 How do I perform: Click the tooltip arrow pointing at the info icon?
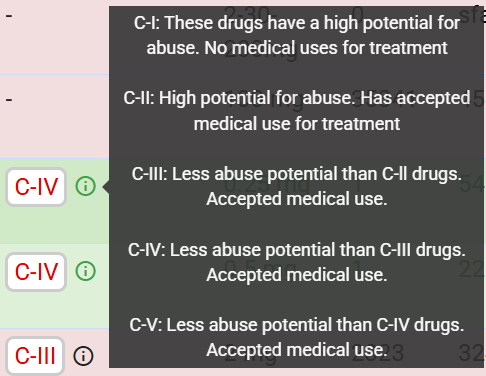tap(106, 187)
